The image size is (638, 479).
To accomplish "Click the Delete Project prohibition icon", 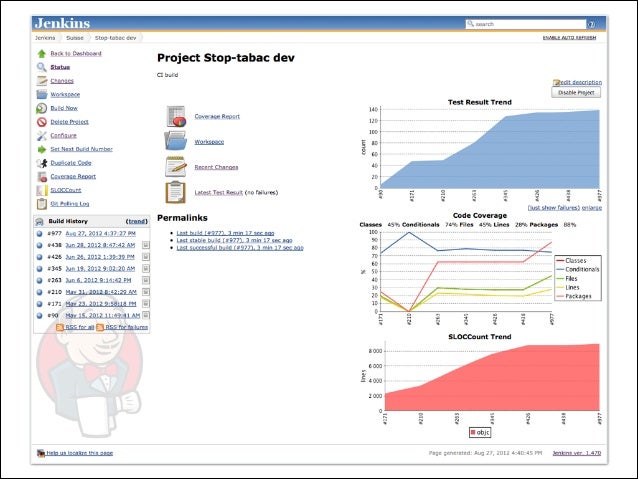I will [x=42, y=122].
